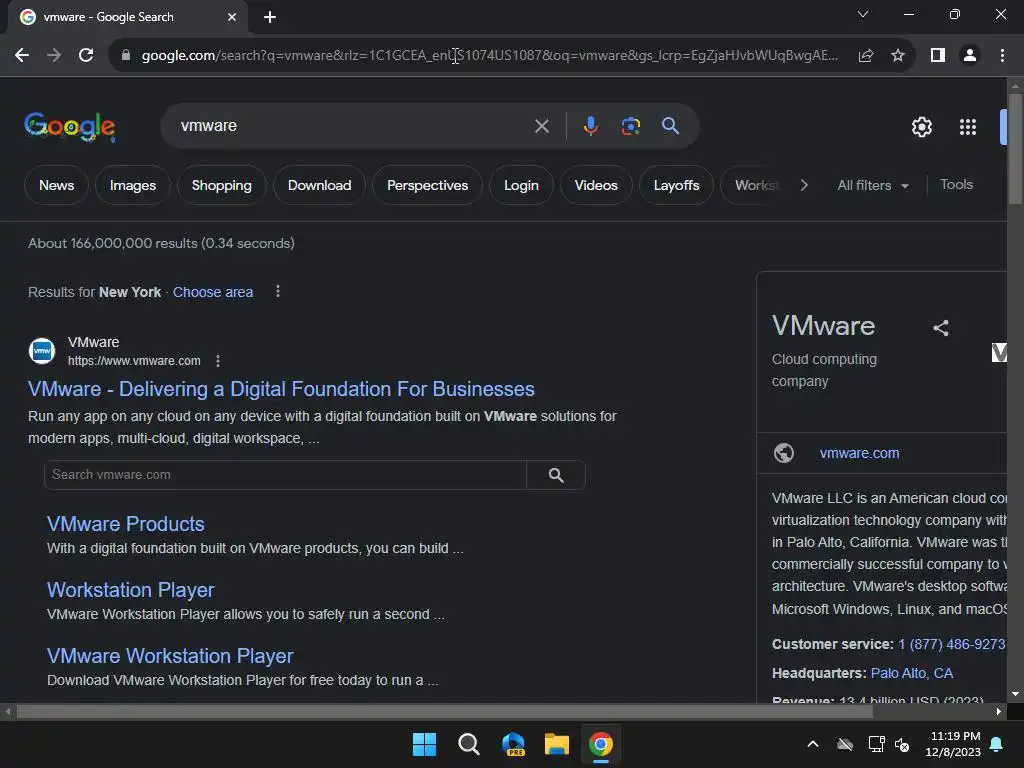Viewport: 1024px width, 768px height.
Task: Click the VMware site favicon
Action: pyautogui.click(x=42, y=351)
